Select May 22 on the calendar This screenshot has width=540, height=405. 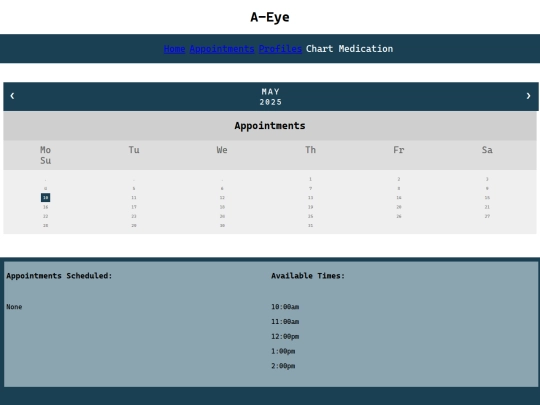pos(45,216)
